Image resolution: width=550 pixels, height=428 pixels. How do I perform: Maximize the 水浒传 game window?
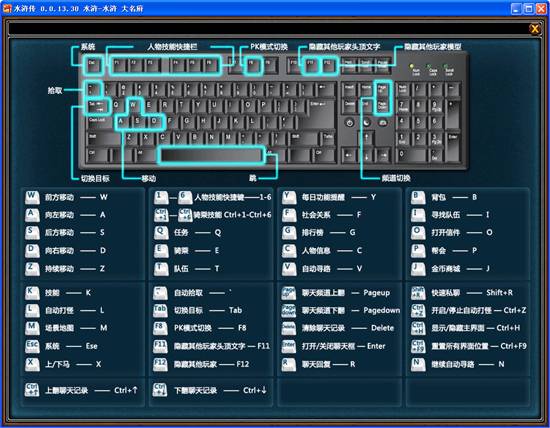(x=529, y=8)
